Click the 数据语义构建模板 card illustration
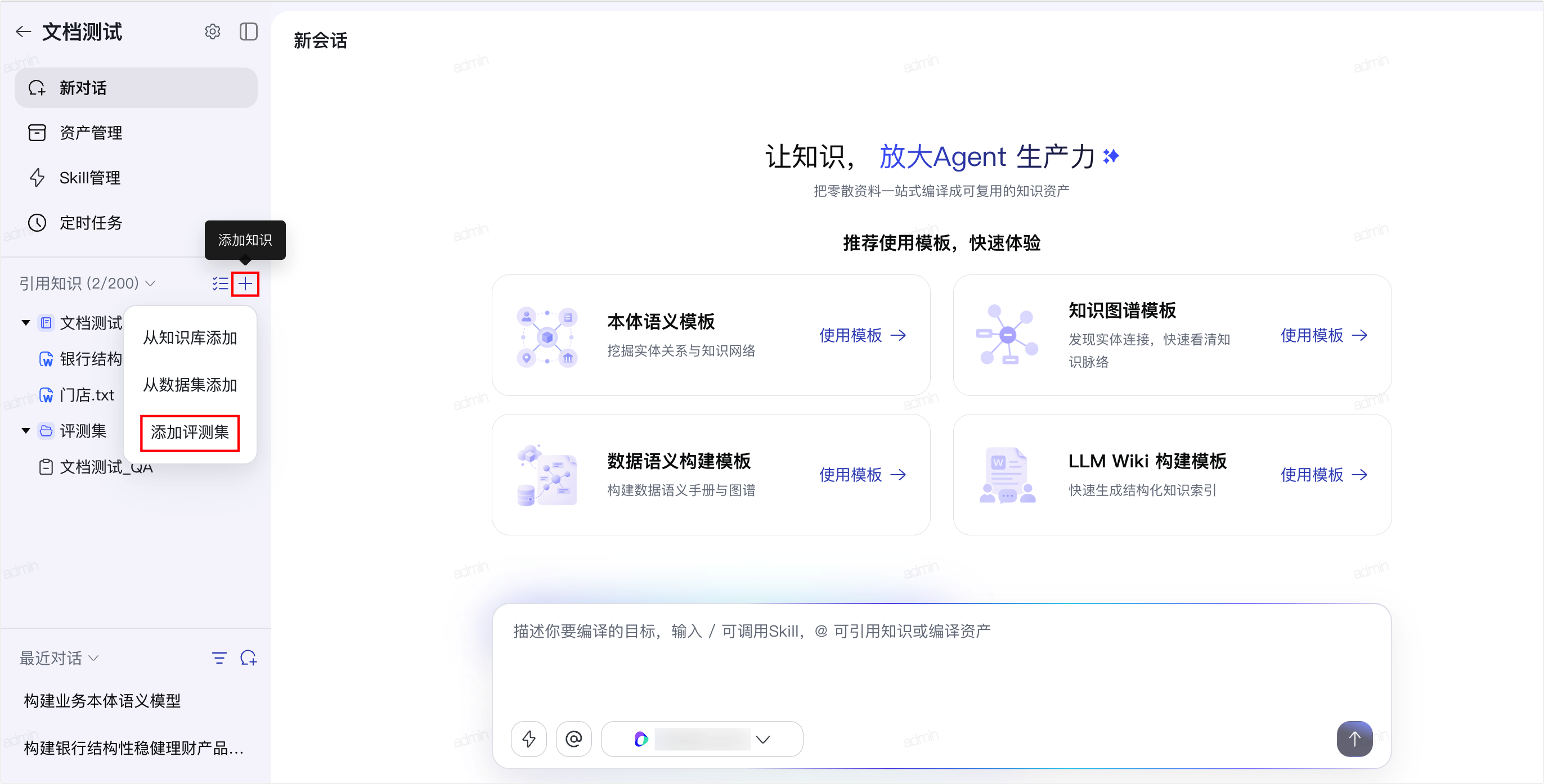Image resolution: width=1544 pixels, height=784 pixels. click(546, 476)
